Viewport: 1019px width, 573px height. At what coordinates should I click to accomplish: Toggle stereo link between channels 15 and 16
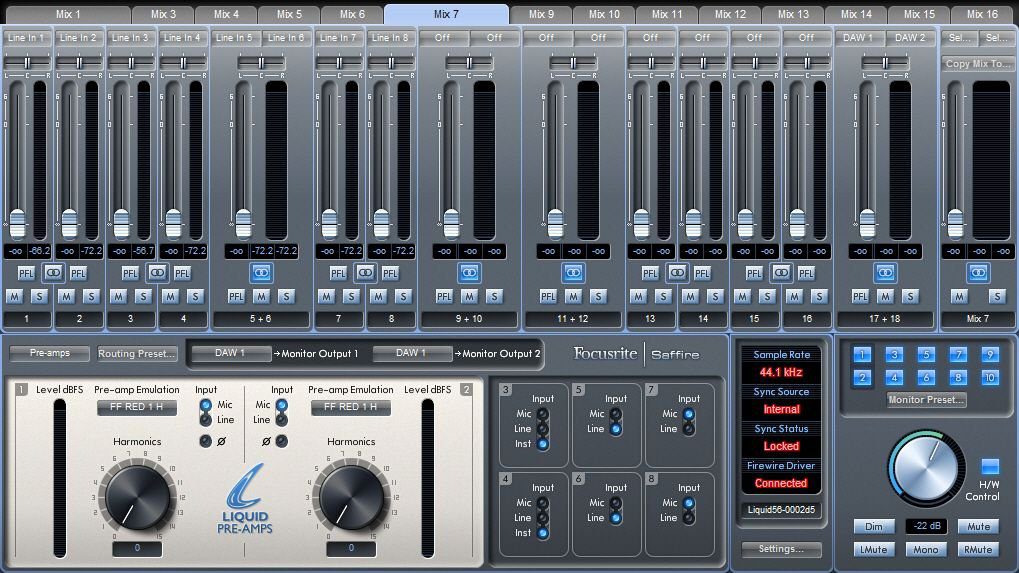780,273
